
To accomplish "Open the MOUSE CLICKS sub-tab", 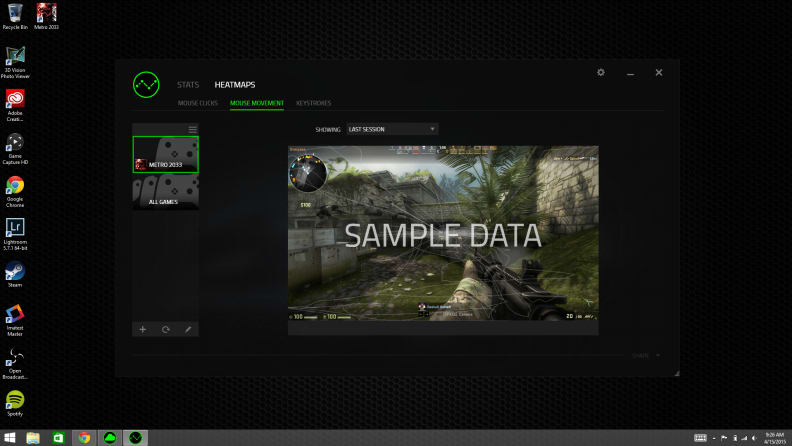I will point(197,103).
